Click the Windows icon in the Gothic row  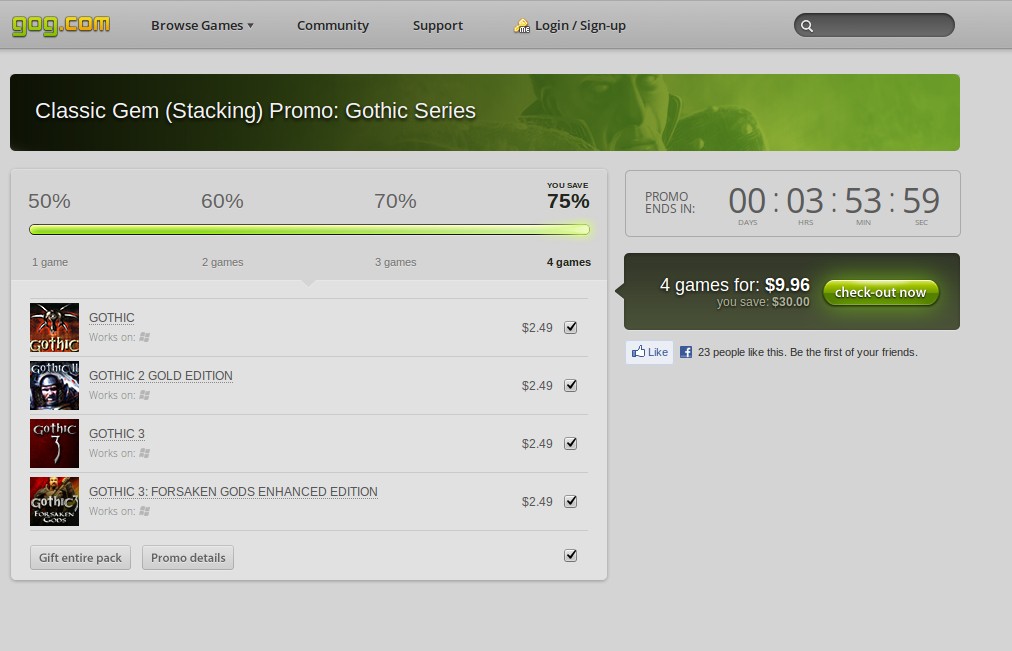[x=145, y=337]
